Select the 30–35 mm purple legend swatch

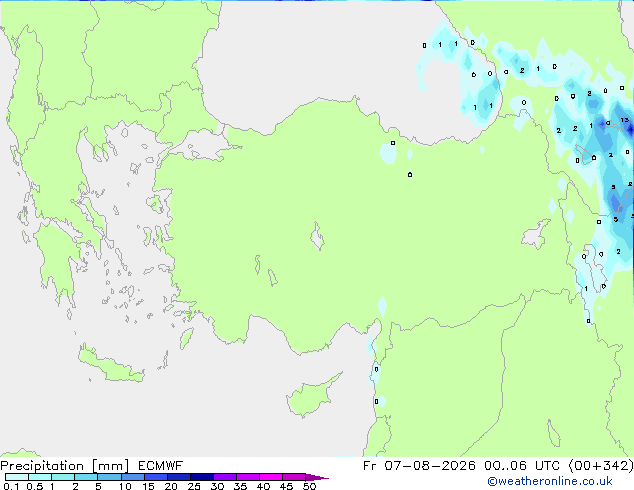tap(224, 477)
